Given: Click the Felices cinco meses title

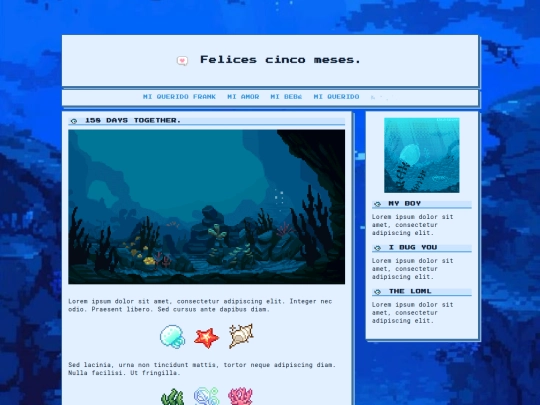Looking at the screenshot, I should 280,60.
